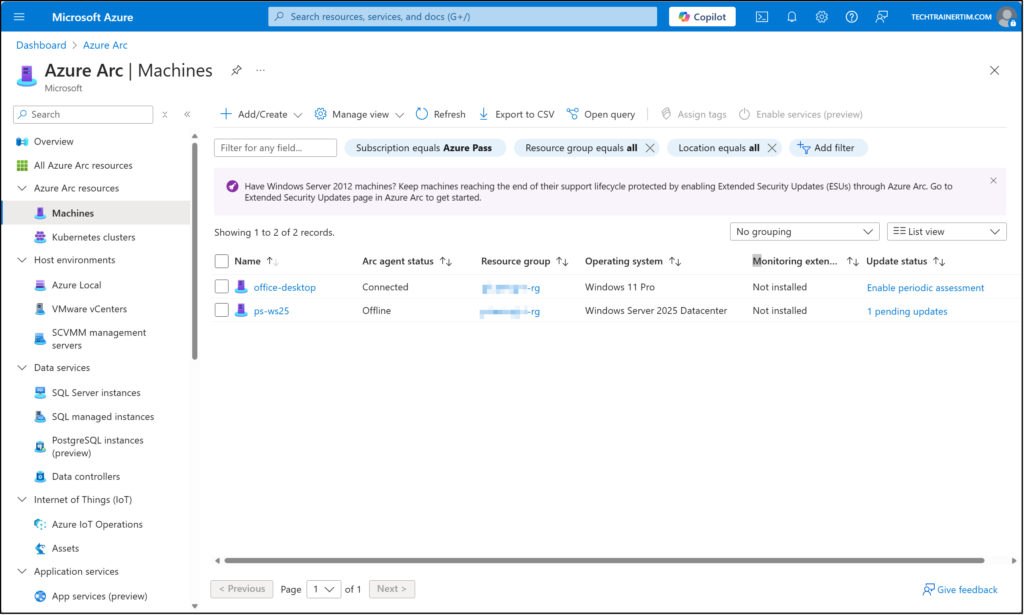Open the more options ellipsis beside title
The image size is (1024, 615).
point(261,70)
